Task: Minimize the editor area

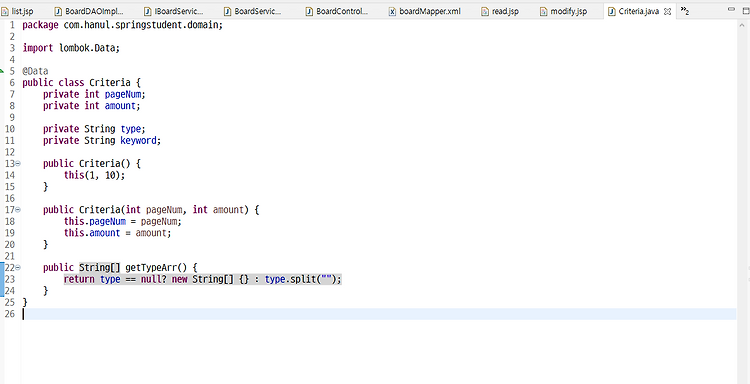Action: click(x=730, y=9)
